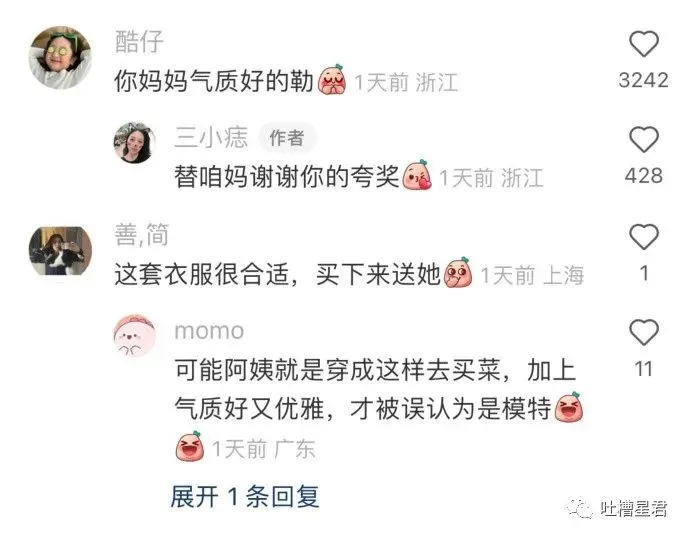Open the username 善,简

142,234
